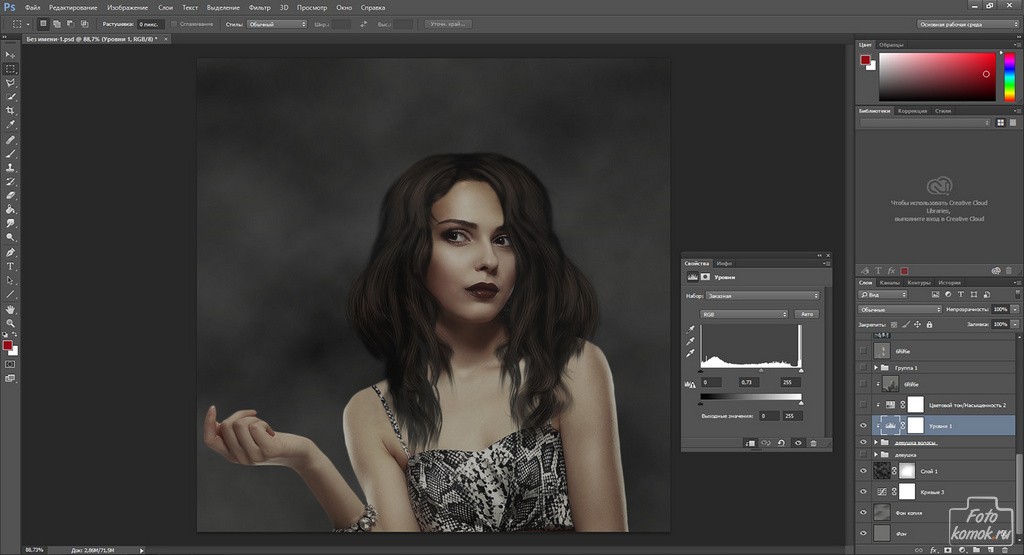Show the девушка group

coord(863,454)
